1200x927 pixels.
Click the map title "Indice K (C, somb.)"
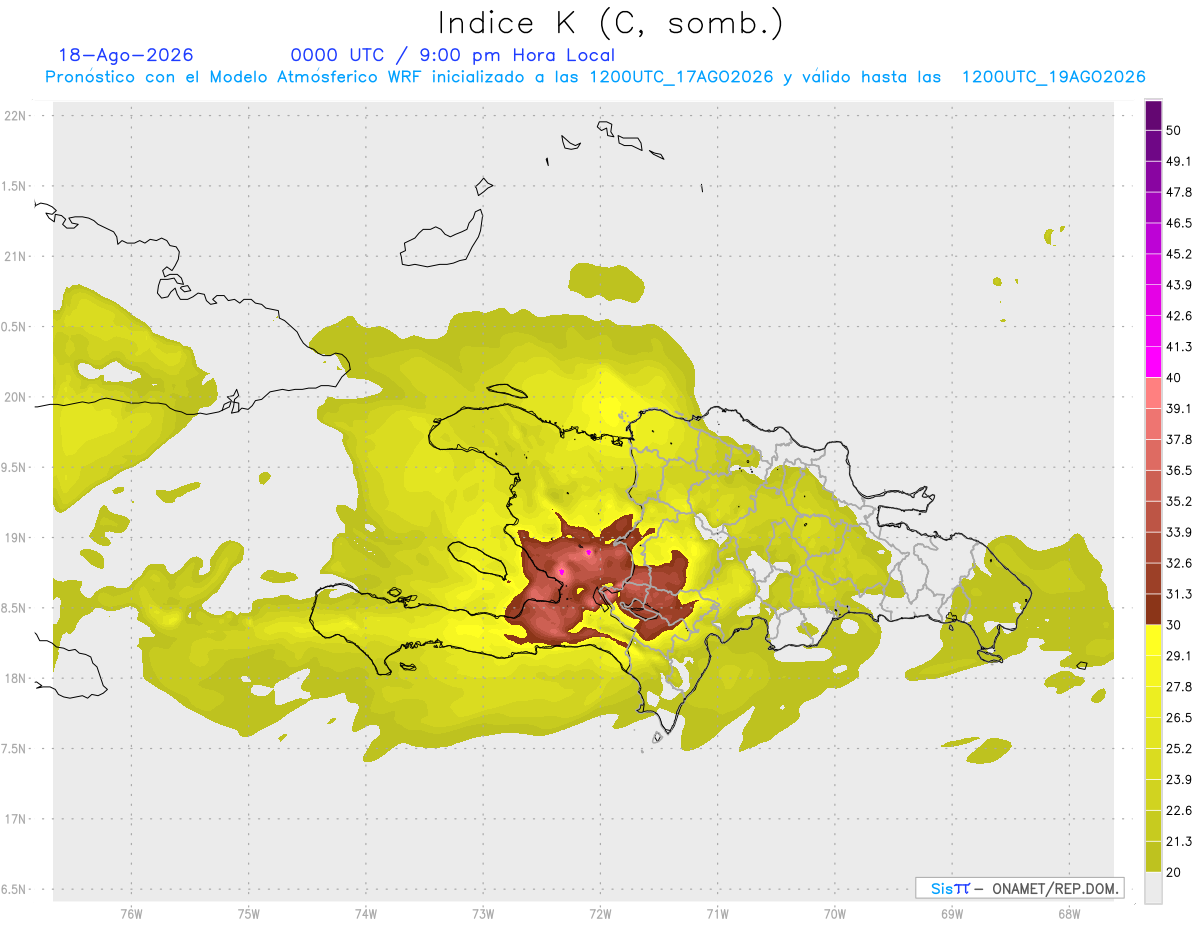[x=610, y=23]
